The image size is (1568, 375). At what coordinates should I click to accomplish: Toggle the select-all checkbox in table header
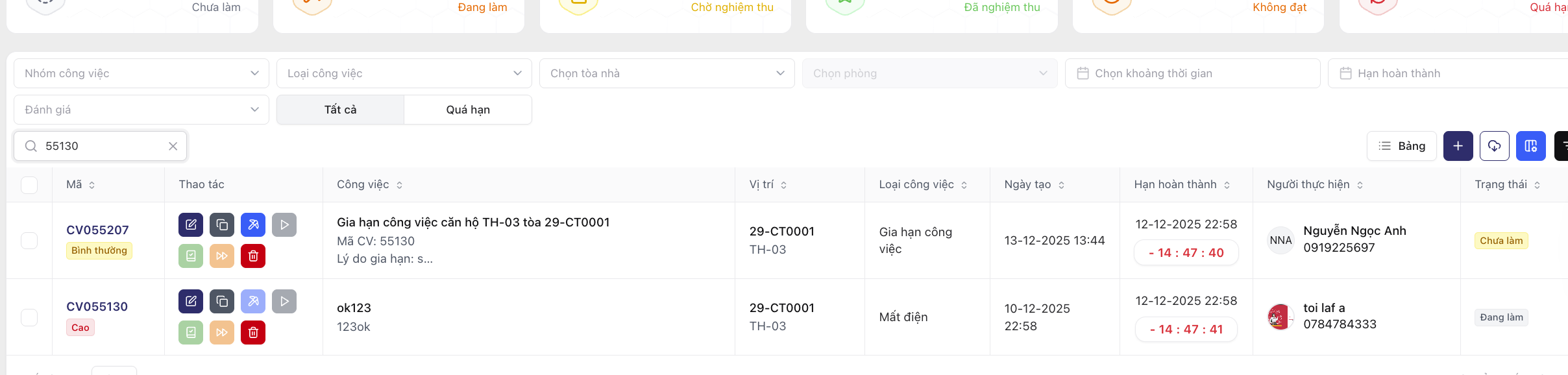click(29, 185)
